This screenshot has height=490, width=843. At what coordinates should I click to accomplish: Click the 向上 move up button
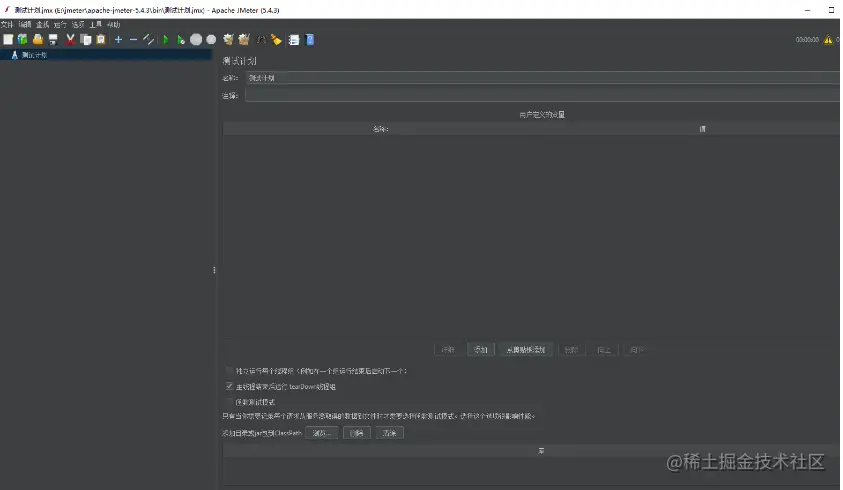604,350
